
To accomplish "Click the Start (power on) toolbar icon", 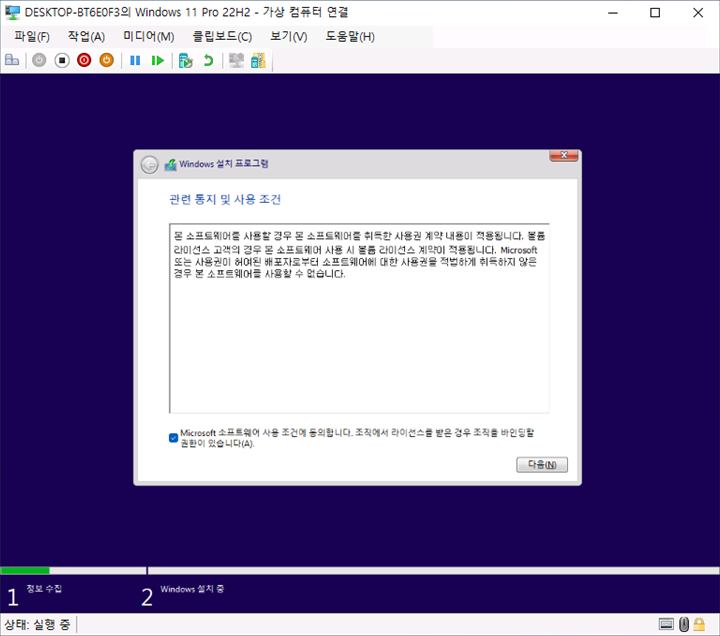I will [x=39, y=60].
